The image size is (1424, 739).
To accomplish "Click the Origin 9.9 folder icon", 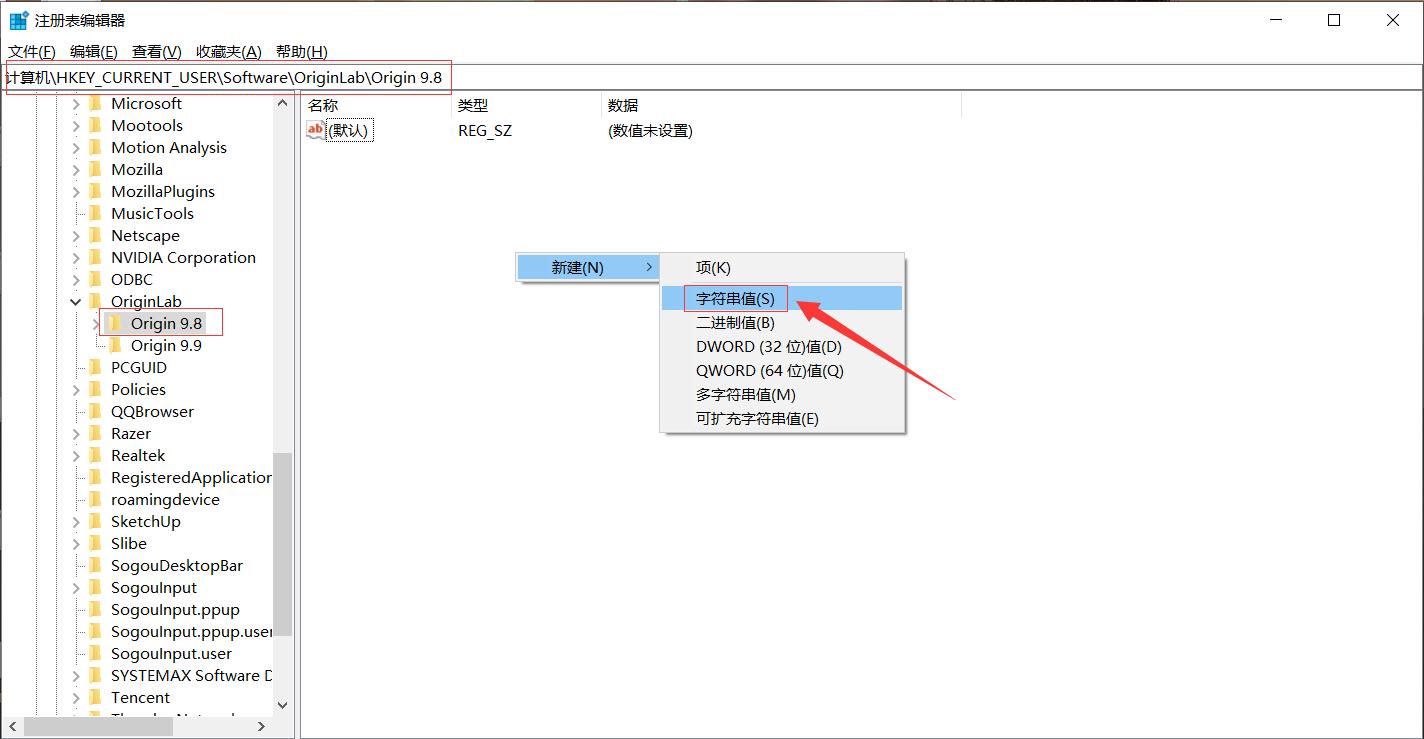I will (x=116, y=346).
